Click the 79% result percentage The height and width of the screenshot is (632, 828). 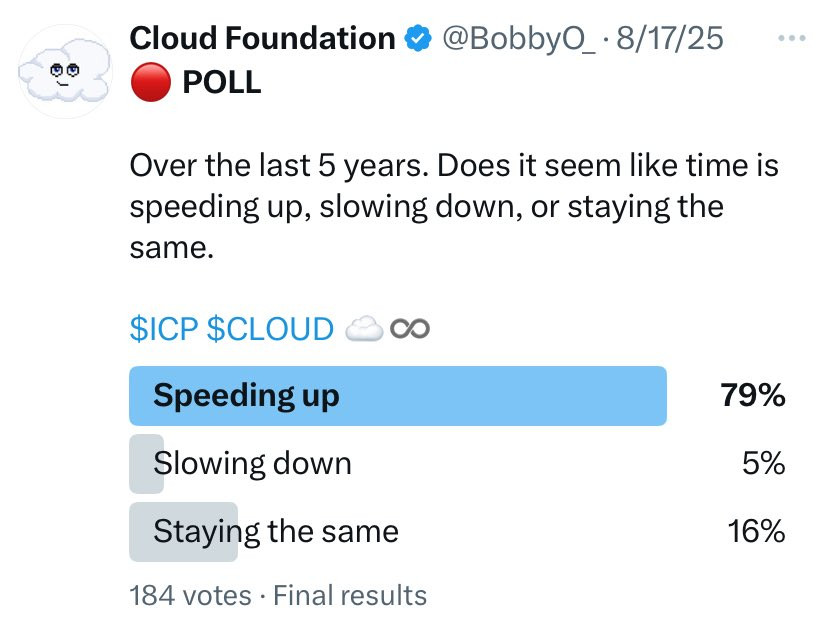pos(752,395)
